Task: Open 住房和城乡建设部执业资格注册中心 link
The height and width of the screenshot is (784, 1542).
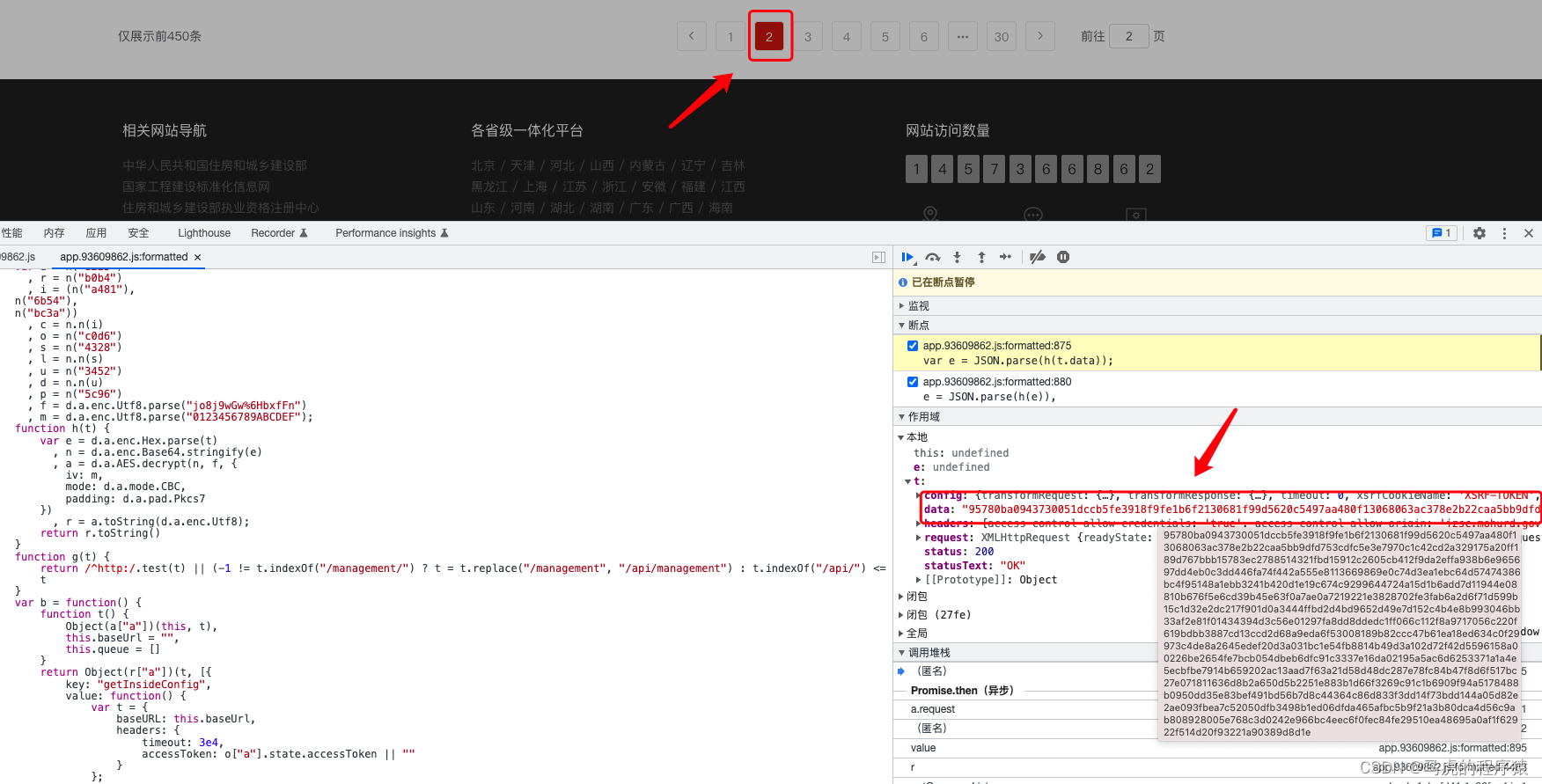Action: 221,208
